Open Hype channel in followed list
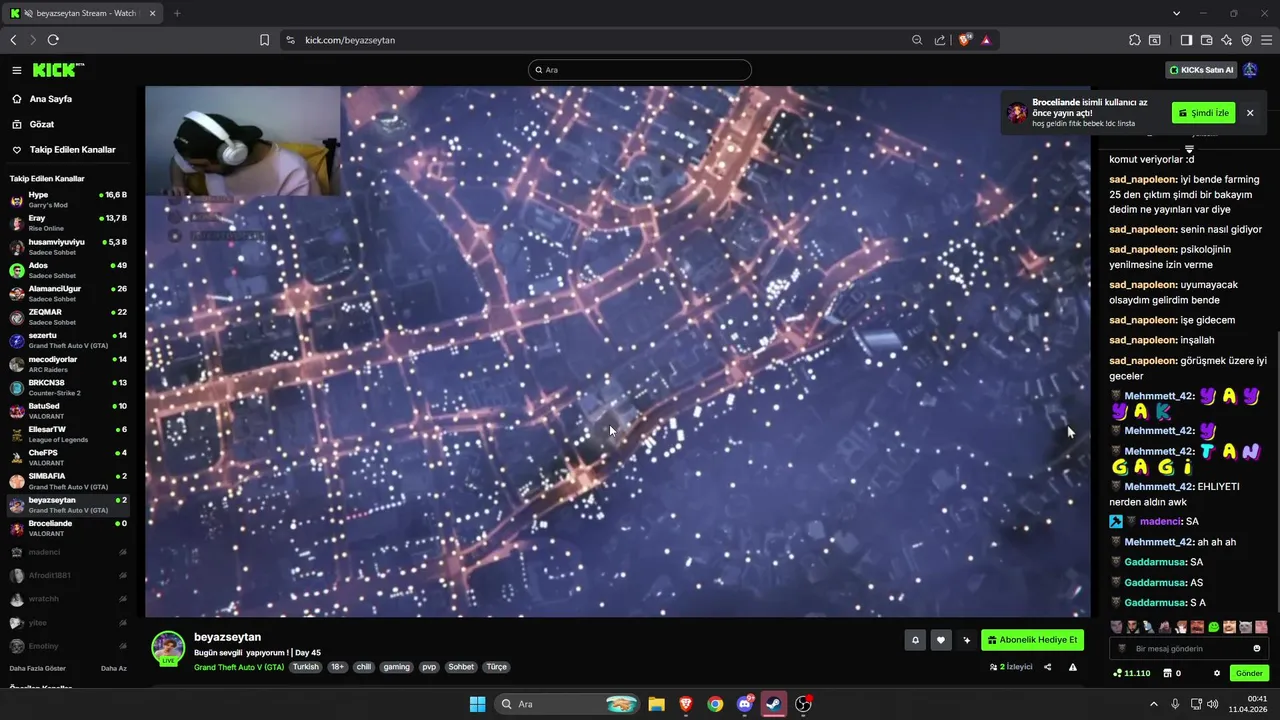 (68, 199)
